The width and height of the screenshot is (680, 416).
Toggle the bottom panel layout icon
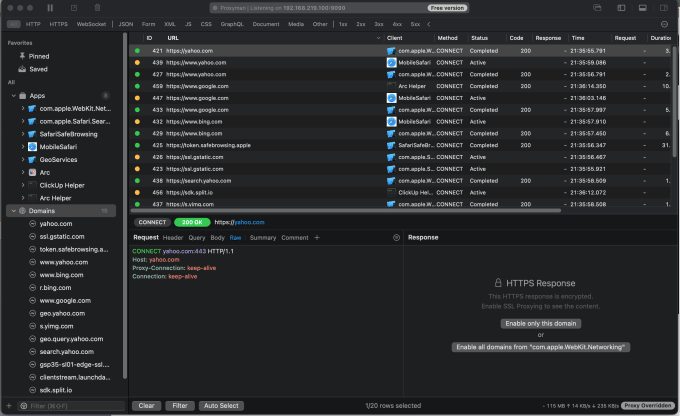click(643, 8)
